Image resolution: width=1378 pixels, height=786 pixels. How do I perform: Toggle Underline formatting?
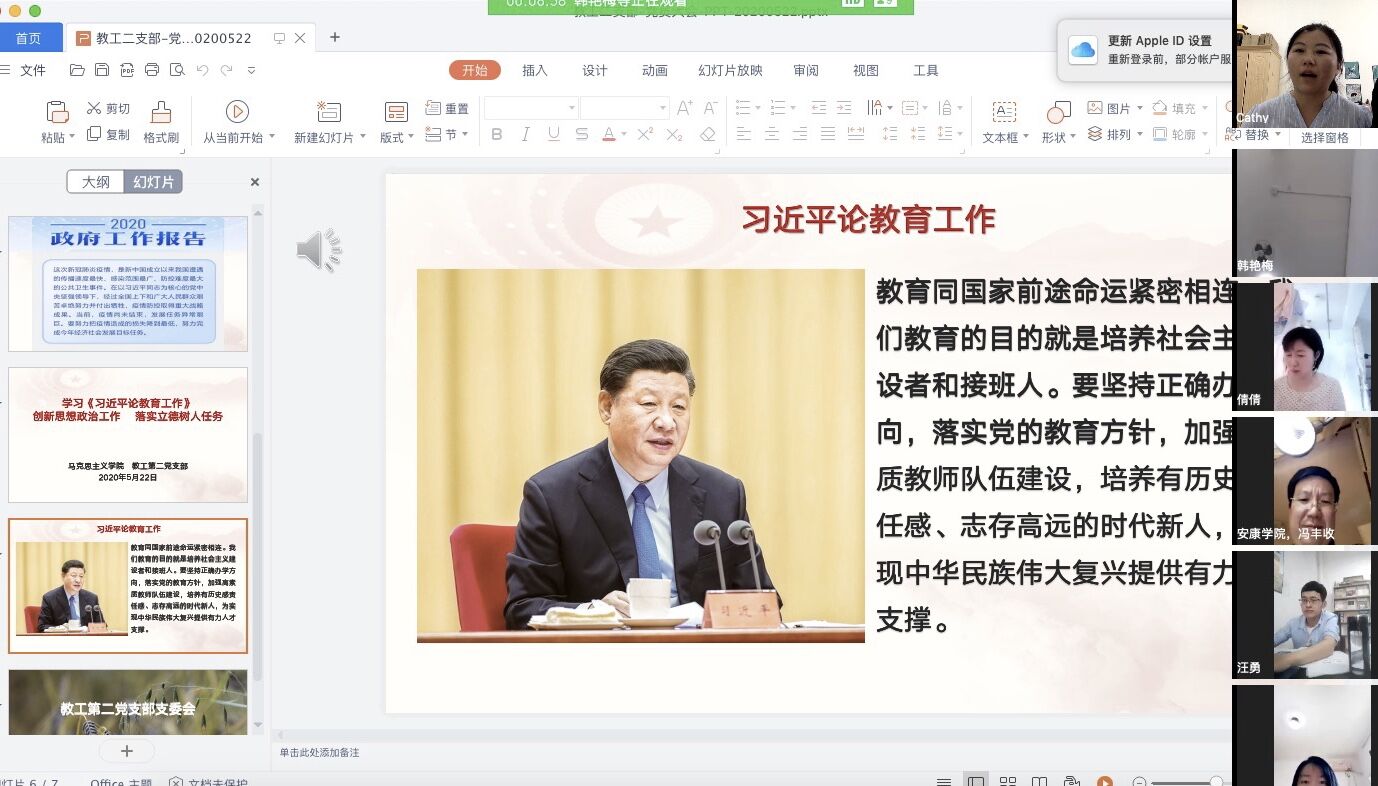coord(554,134)
